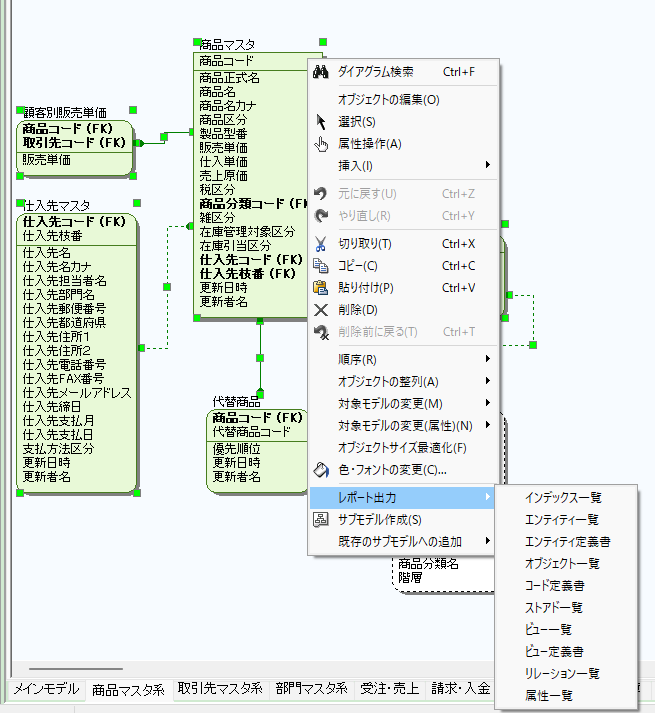Click the scissors cut icon
655x713 pixels.
pos(321,244)
